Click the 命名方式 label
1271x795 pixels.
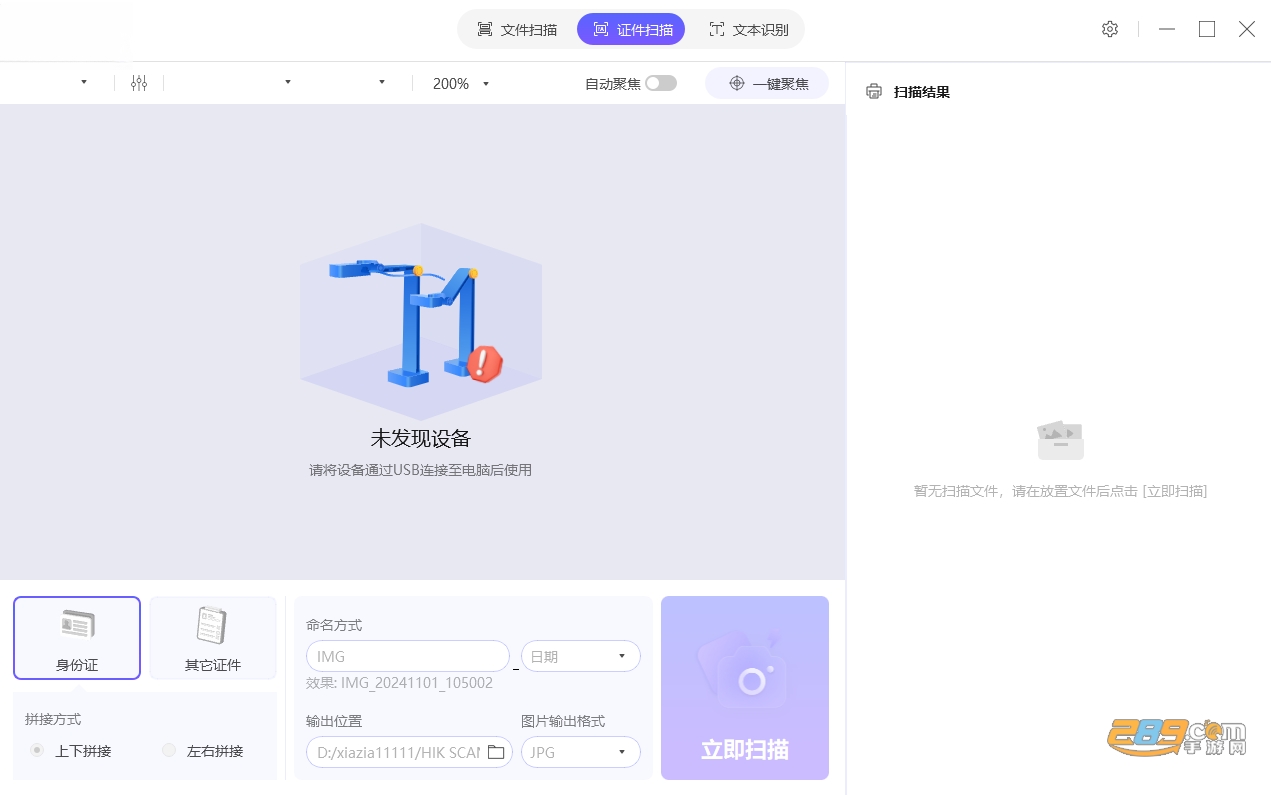coord(334,625)
